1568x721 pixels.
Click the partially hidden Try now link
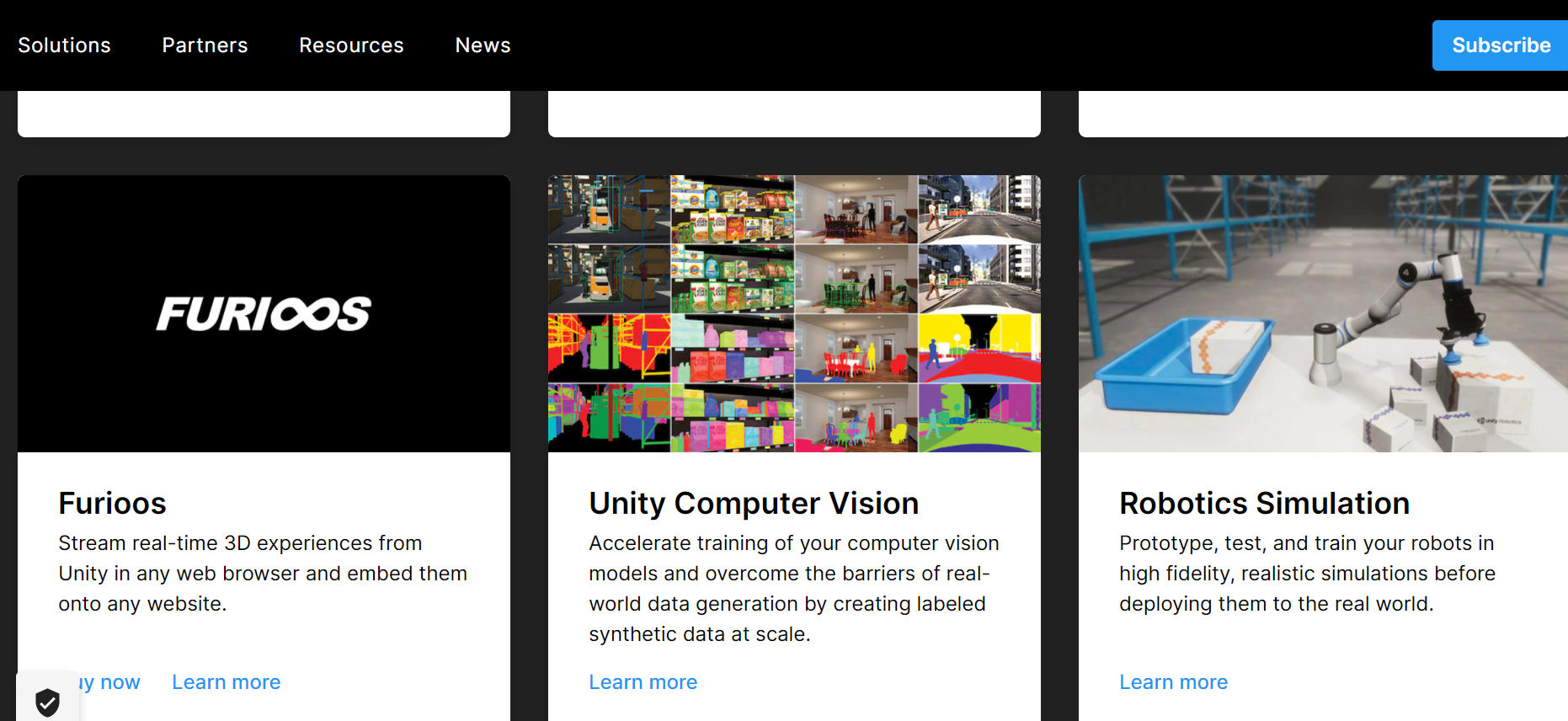click(x=114, y=682)
